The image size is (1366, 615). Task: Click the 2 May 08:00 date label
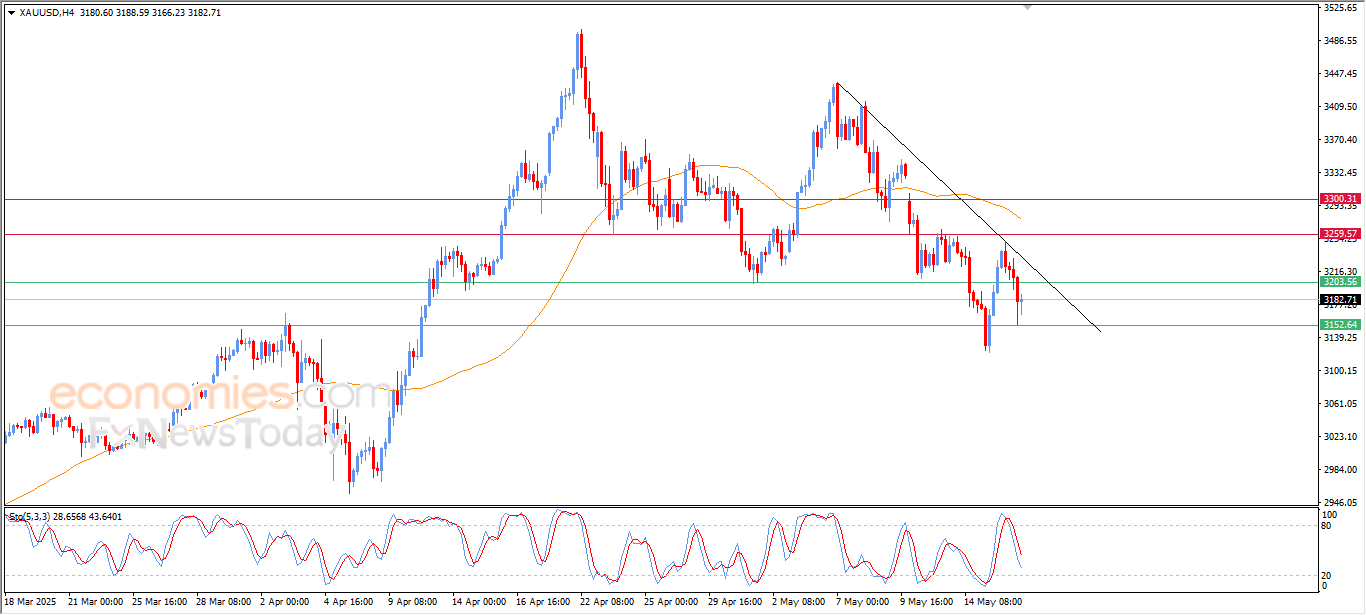[799, 602]
